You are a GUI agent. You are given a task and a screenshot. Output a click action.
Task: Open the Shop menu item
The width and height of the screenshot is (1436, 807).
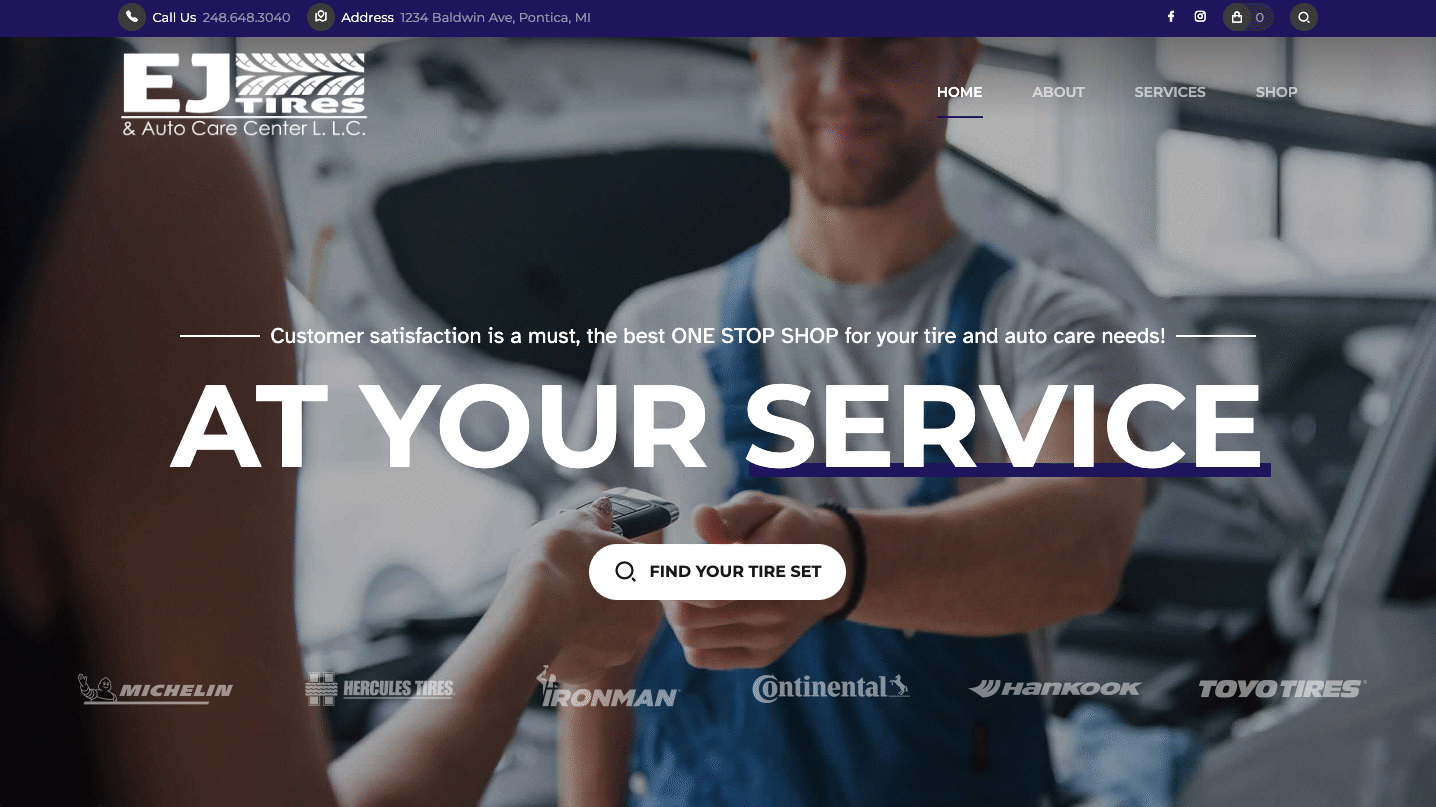point(1276,92)
